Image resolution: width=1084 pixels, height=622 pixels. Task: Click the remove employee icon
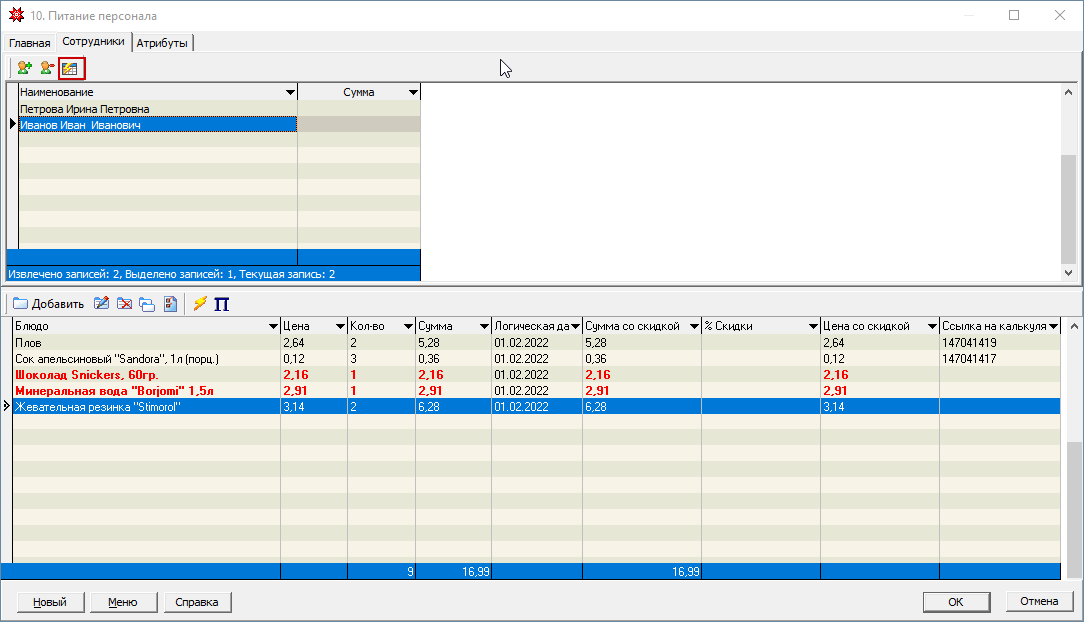point(47,68)
